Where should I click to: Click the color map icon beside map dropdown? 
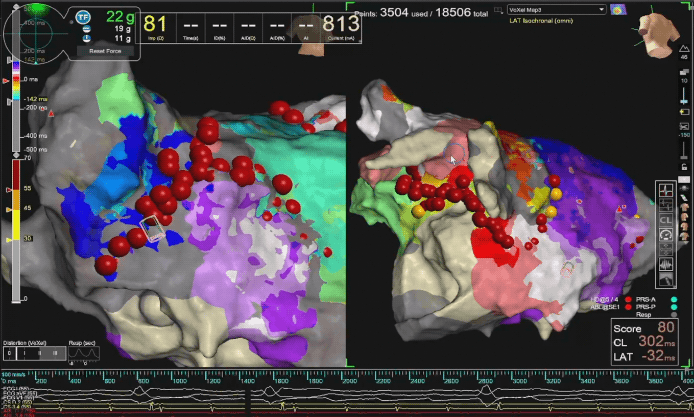621,9
